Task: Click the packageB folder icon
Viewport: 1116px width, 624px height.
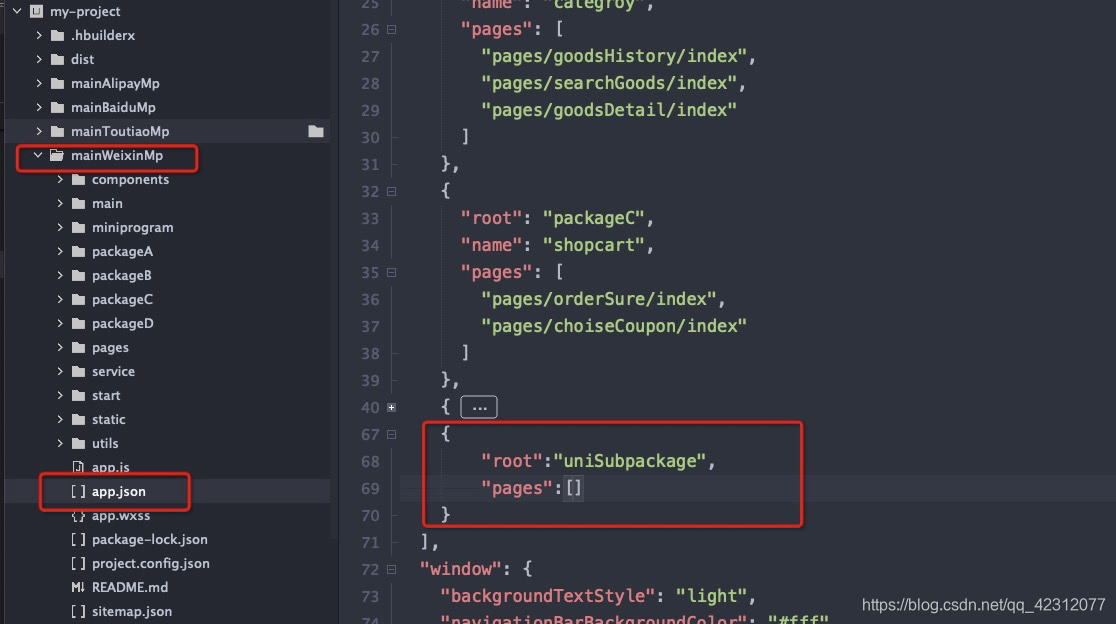Action: pyautogui.click(x=79, y=275)
